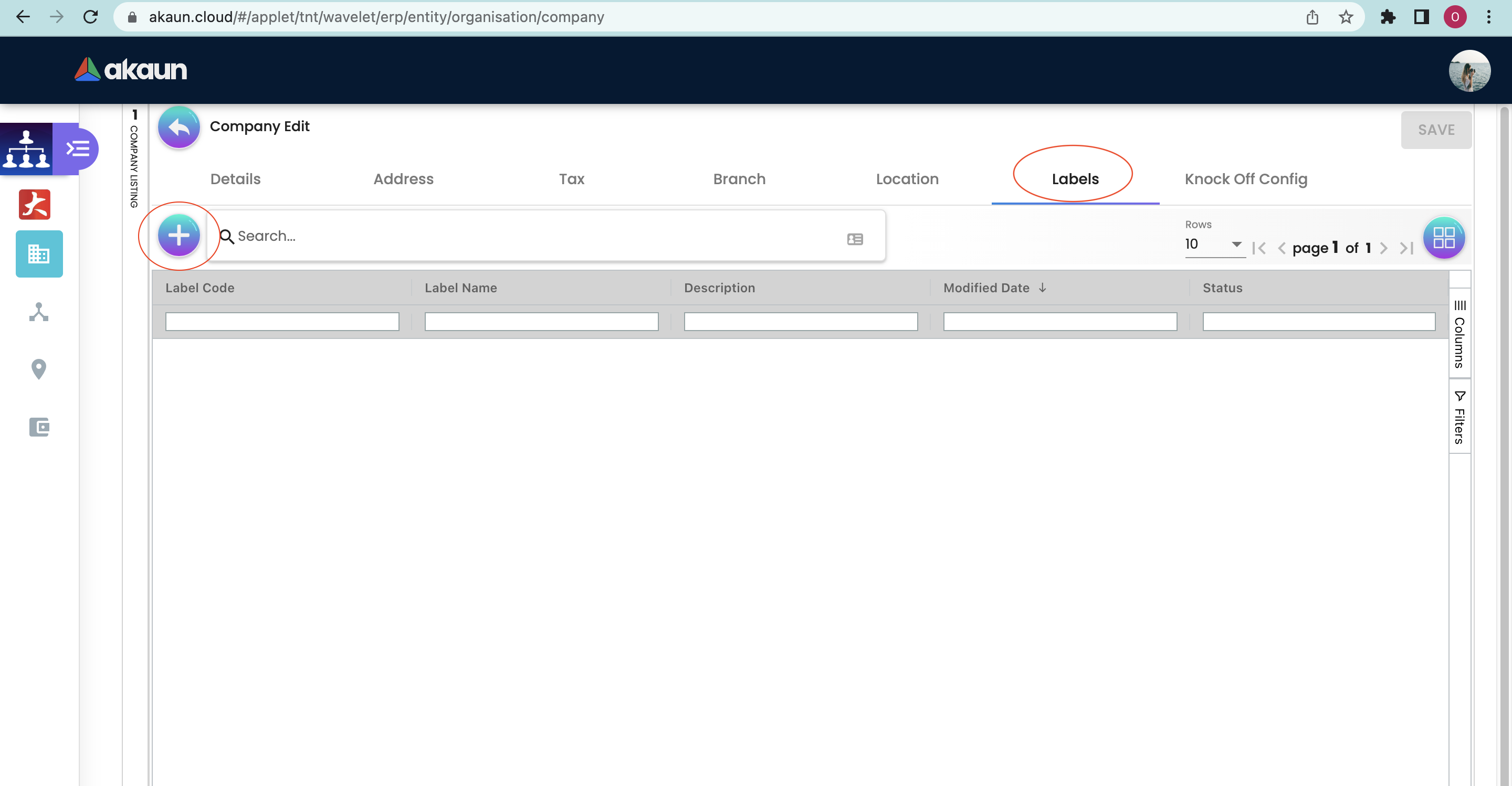Focus the Search labels field
This screenshot has height=786, width=1512.
[528, 236]
